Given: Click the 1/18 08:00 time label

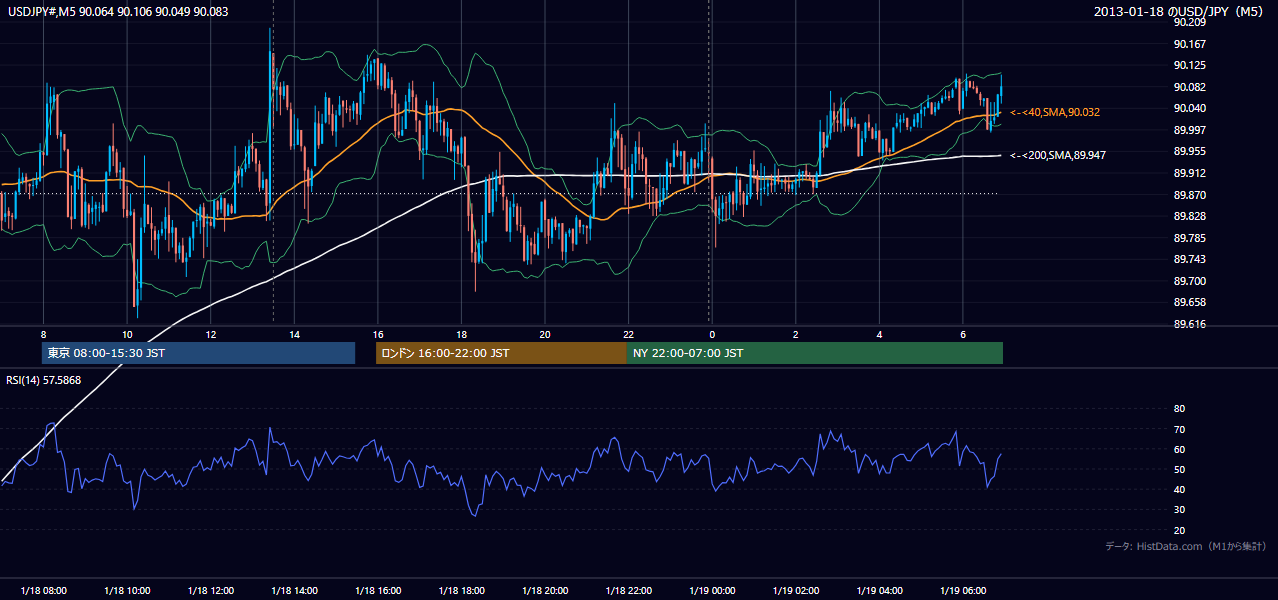Looking at the screenshot, I should 43,591.
